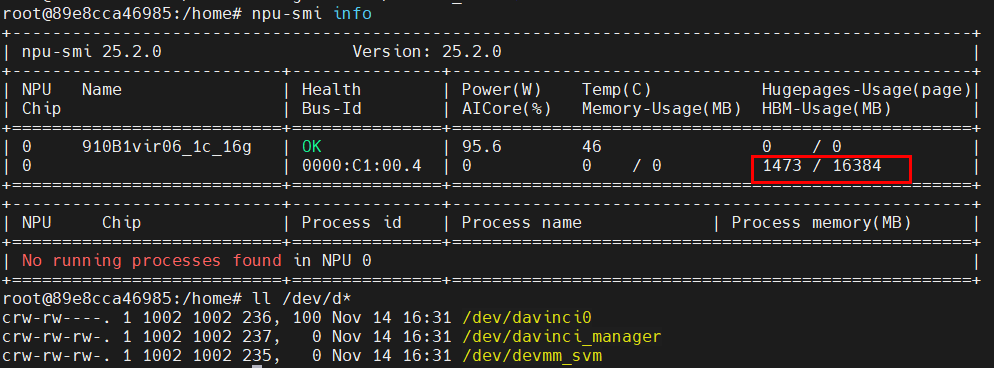
Task: Click the NPU name '910B1vir06_1c_16g'
Action: coord(167,147)
